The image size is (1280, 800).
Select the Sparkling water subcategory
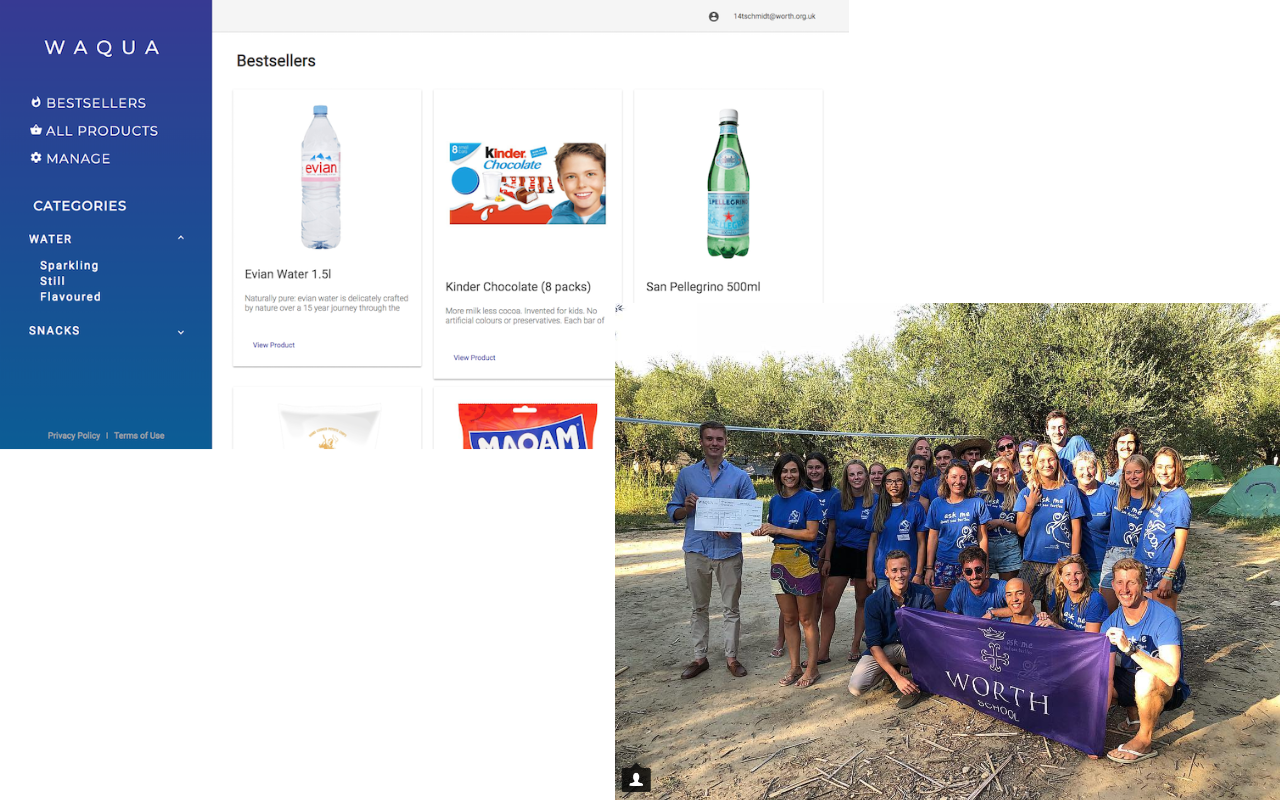[x=69, y=265]
